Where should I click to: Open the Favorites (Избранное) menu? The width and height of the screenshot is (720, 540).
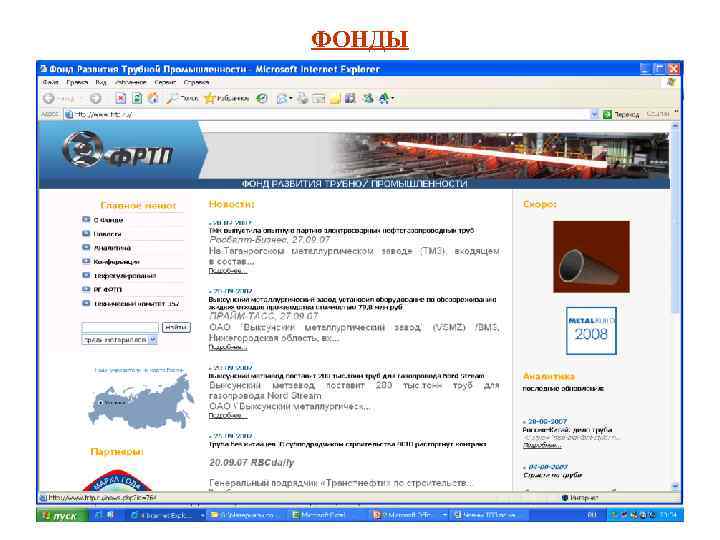tap(131, 83)
